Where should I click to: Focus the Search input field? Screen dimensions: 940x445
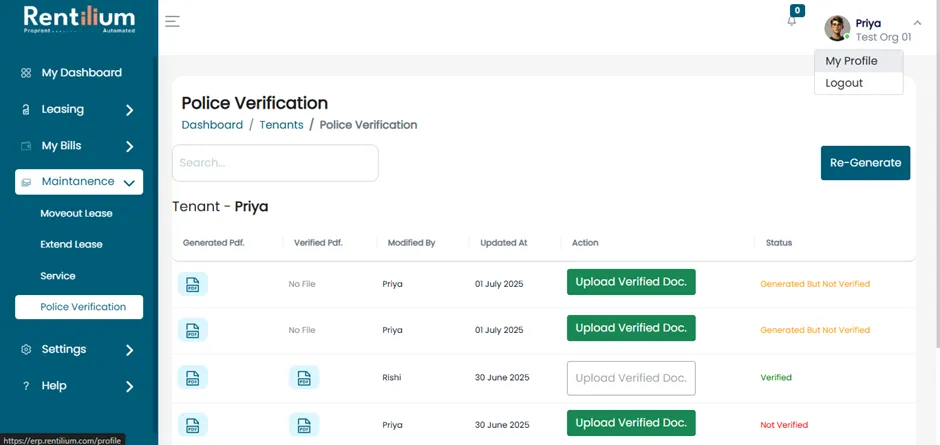[275, 163]
